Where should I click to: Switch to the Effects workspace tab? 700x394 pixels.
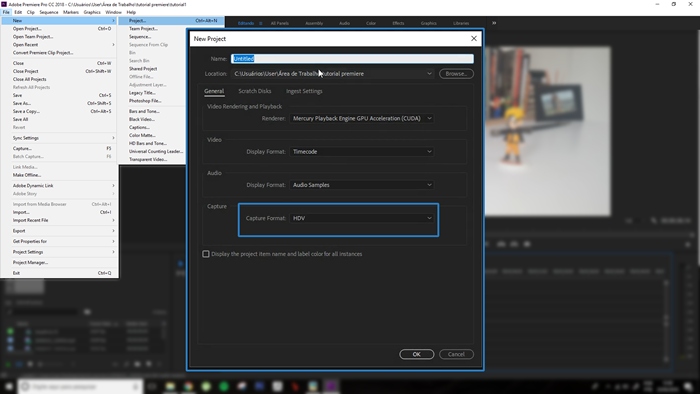(x=398, y=23)
